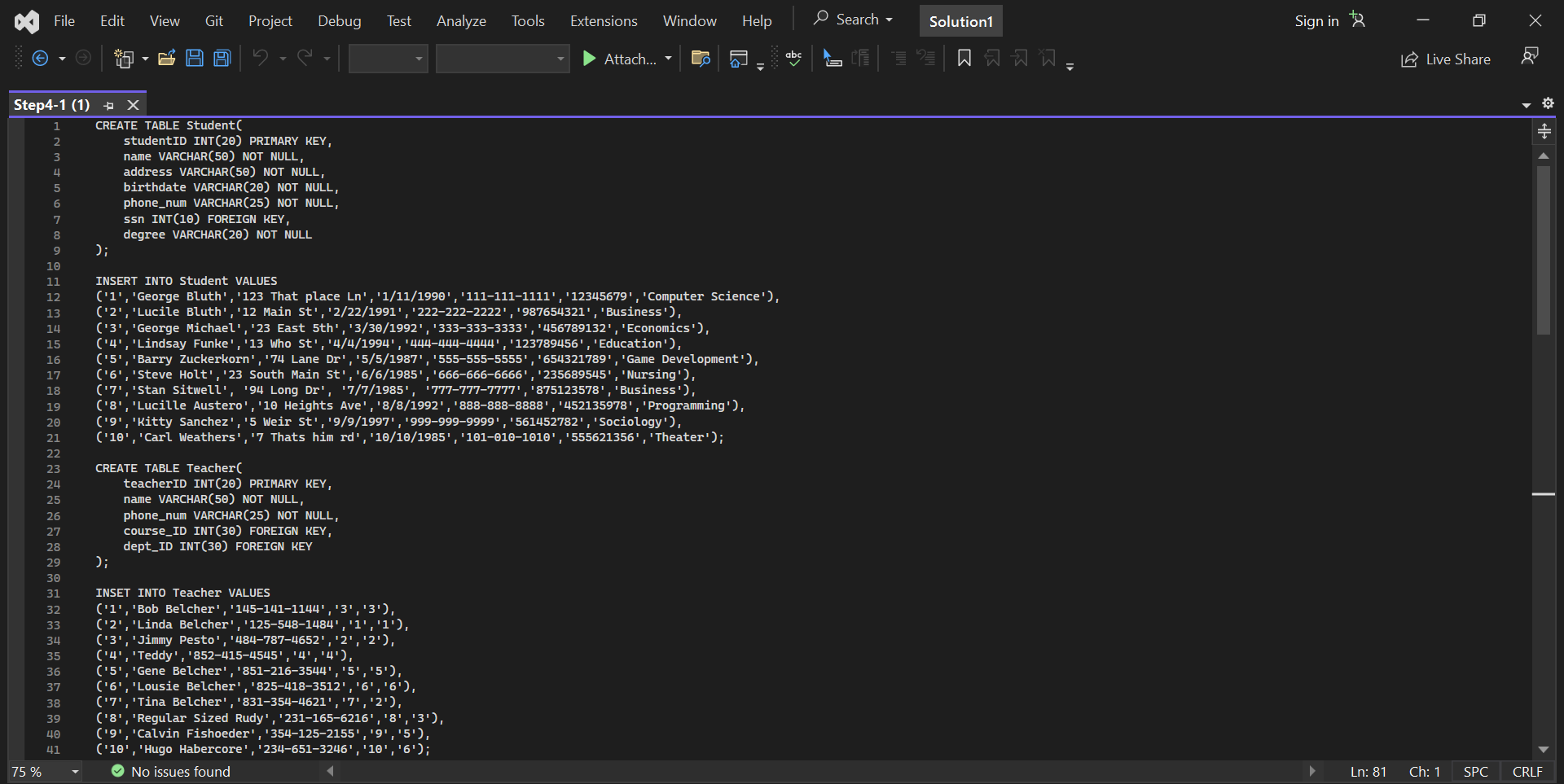
Task: Click the vertical scrollbar thumb
Action: point(1543,249)
